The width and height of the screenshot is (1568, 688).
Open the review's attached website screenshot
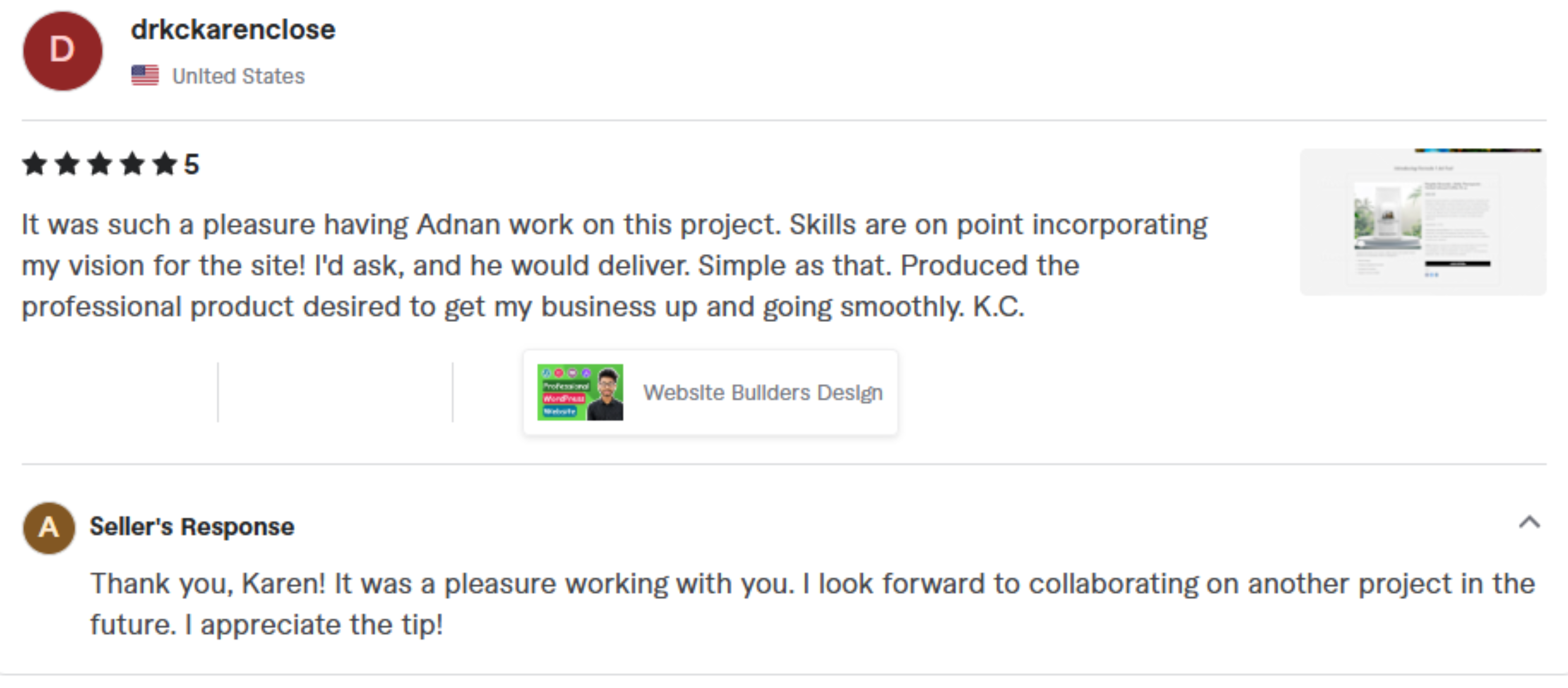point(1423,222)
